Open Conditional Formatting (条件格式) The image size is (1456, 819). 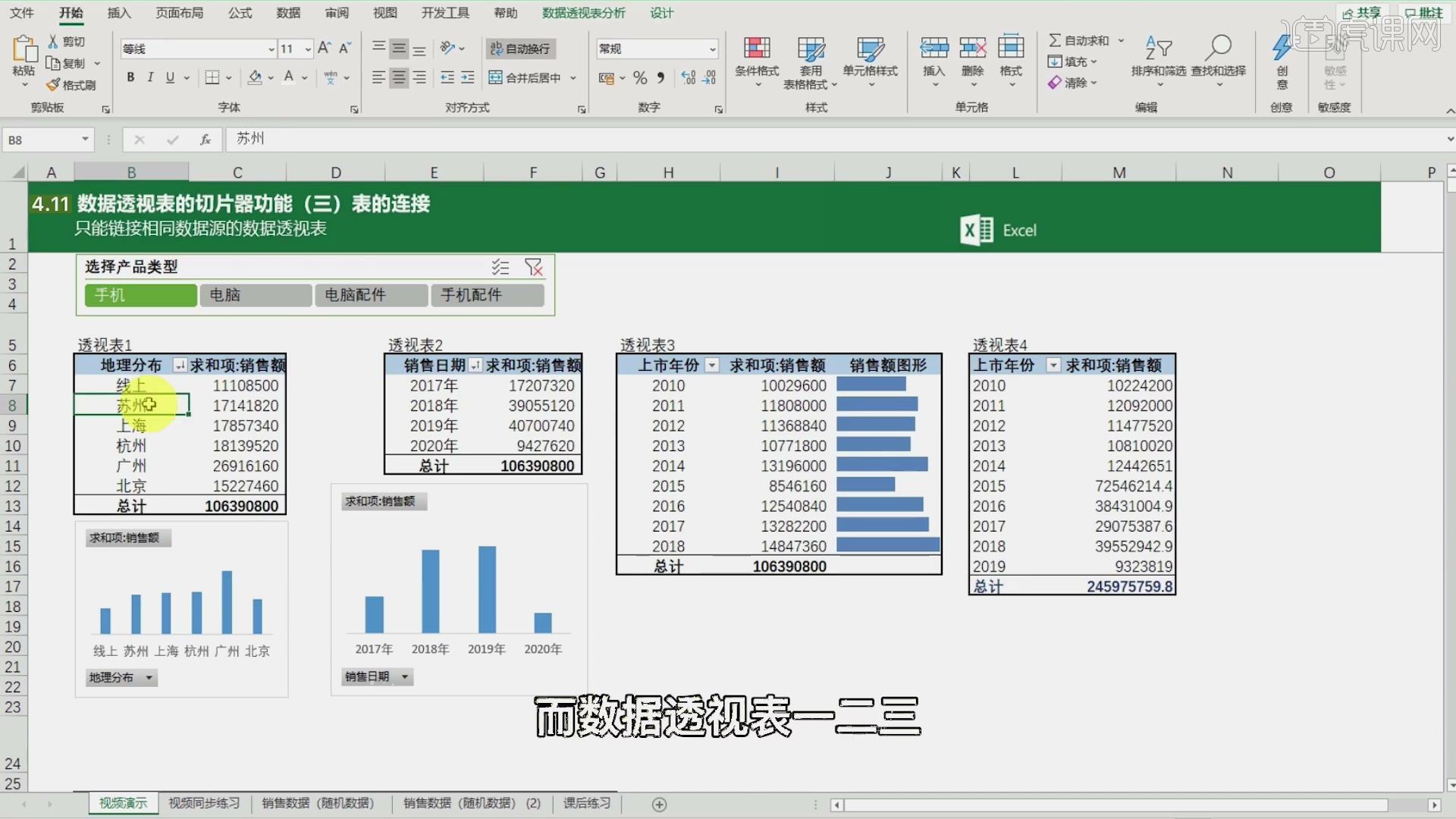tap(757, 61)
